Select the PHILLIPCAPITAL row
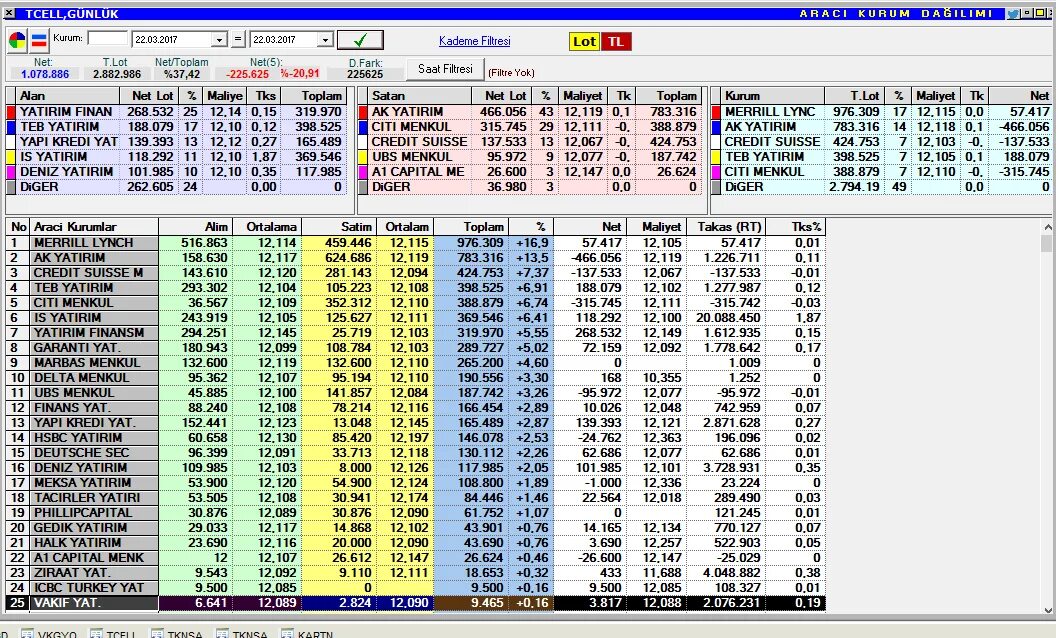The image size is (1056, 638). [416, 512]
